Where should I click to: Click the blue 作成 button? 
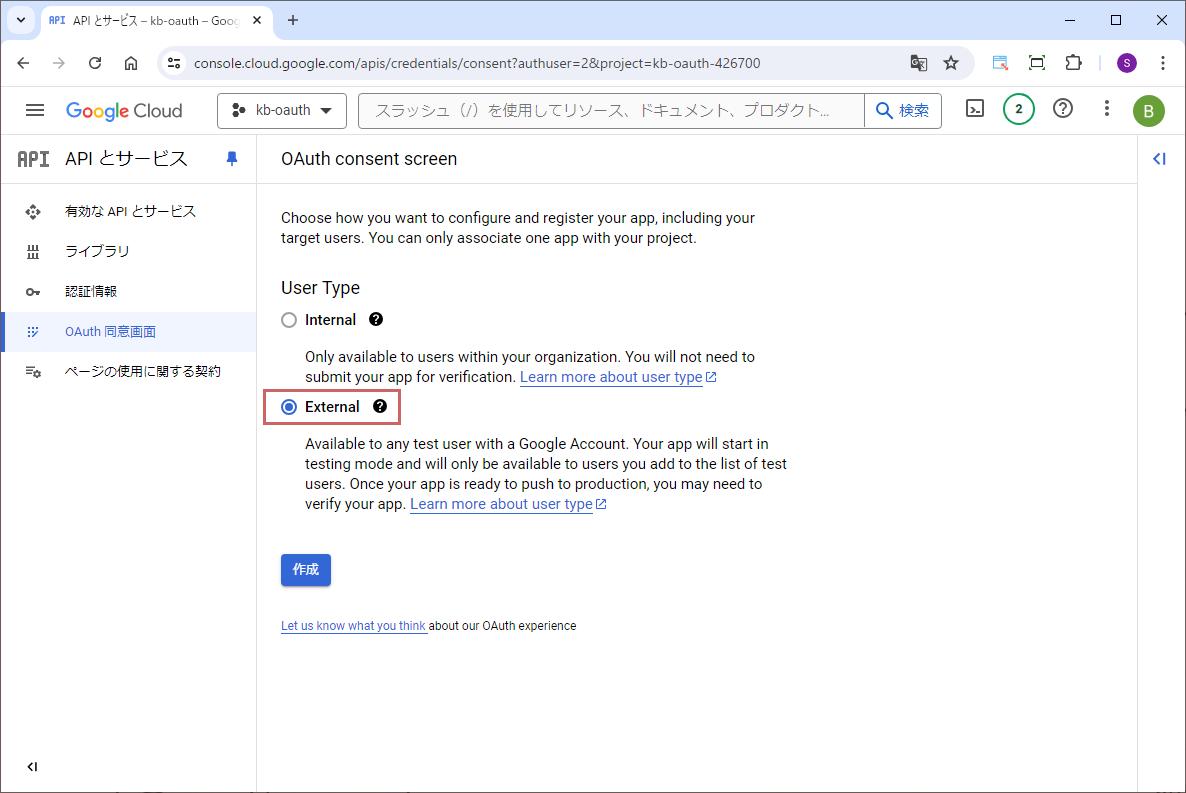pos(305,569)
